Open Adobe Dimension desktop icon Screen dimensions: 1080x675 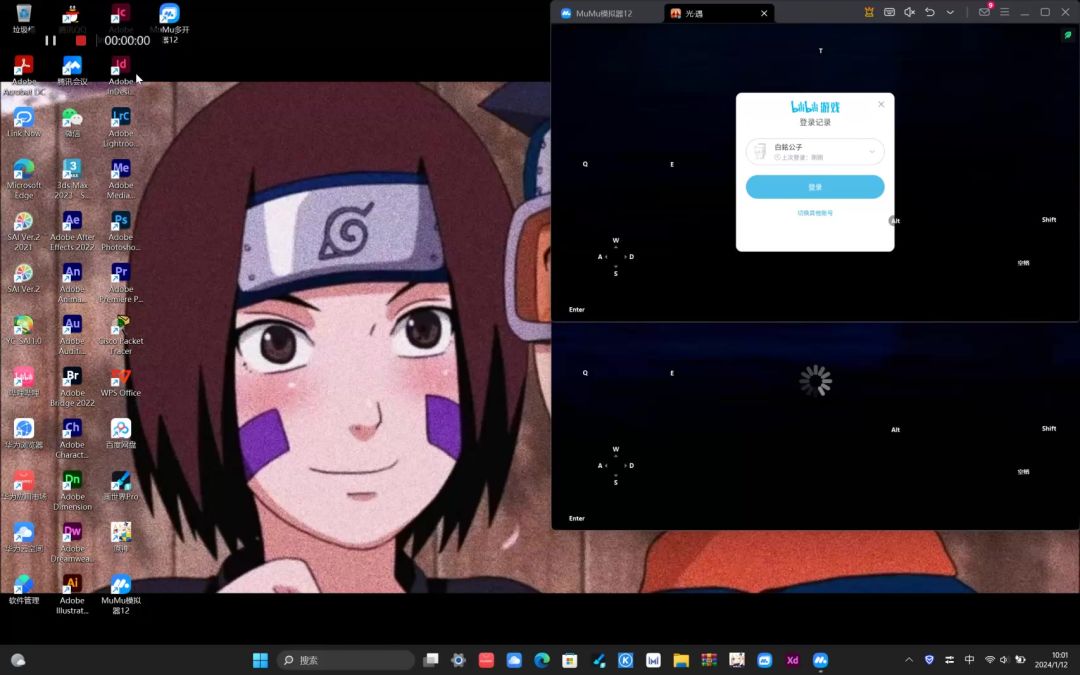click(x=72, y=490)
